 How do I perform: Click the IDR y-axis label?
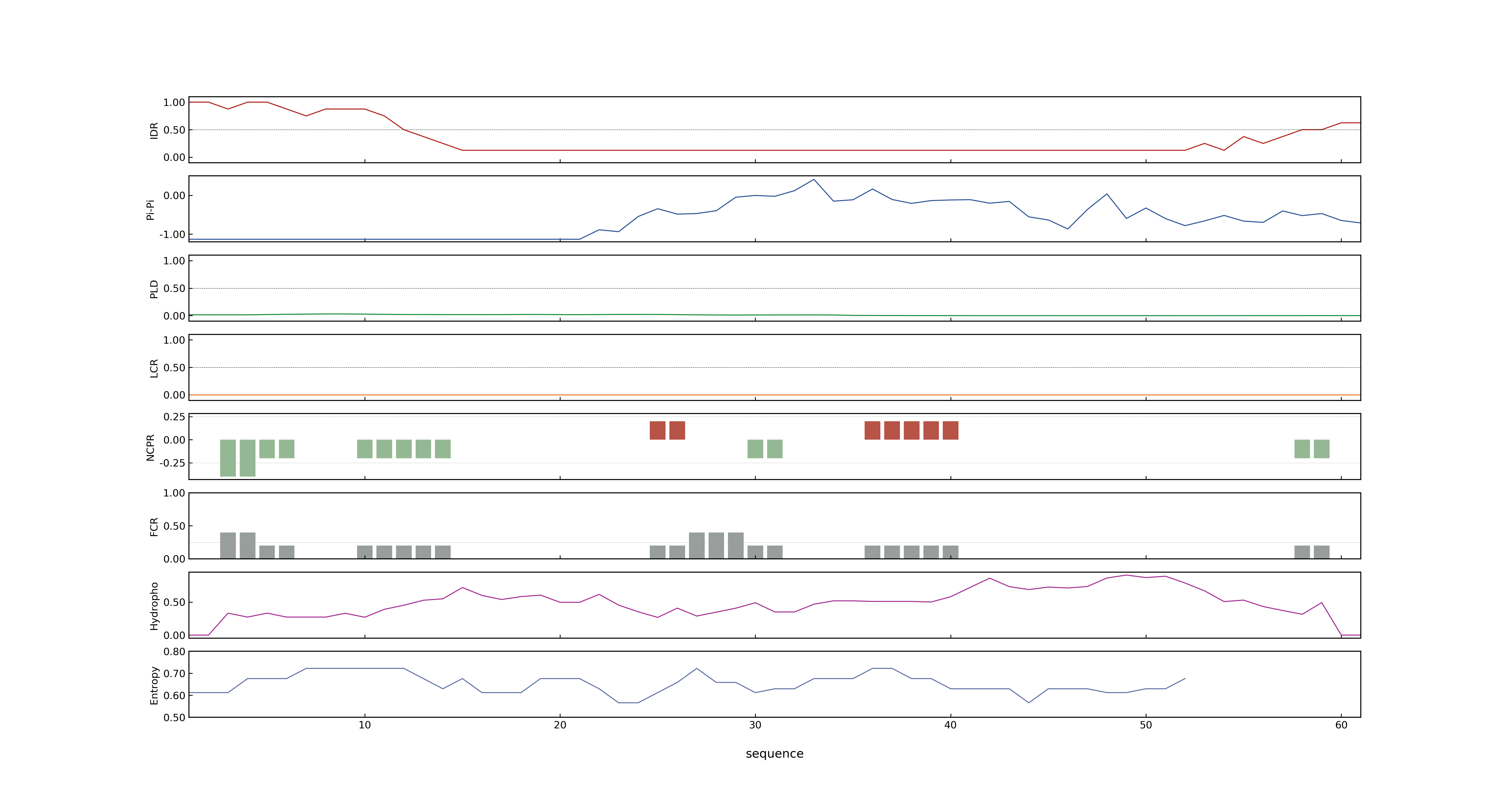pyautogui.click(x=154, y=130)
